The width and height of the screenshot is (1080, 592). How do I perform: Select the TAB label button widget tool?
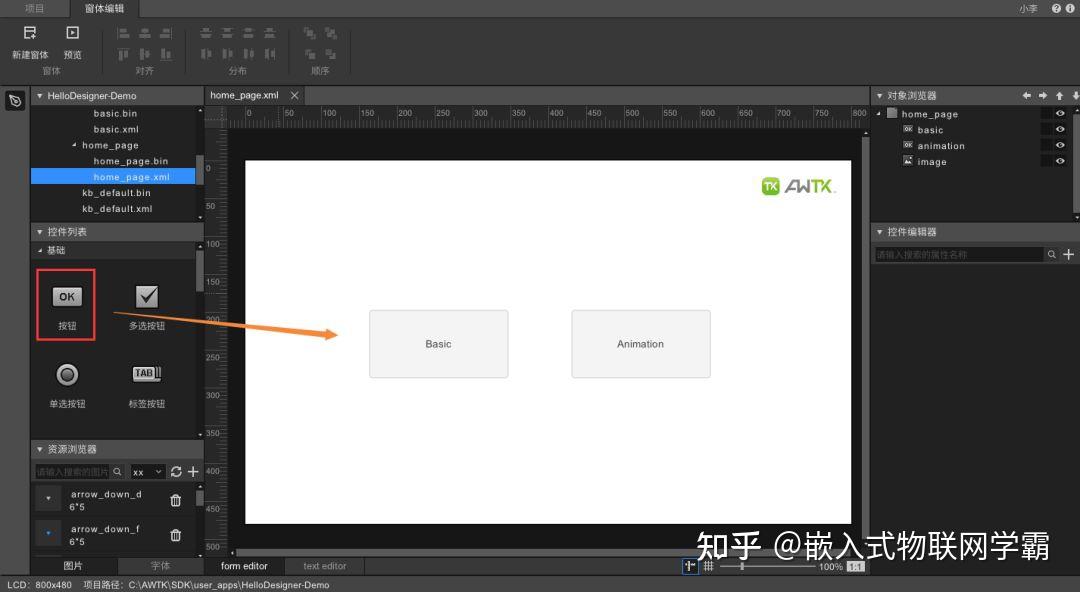point(146,375)
